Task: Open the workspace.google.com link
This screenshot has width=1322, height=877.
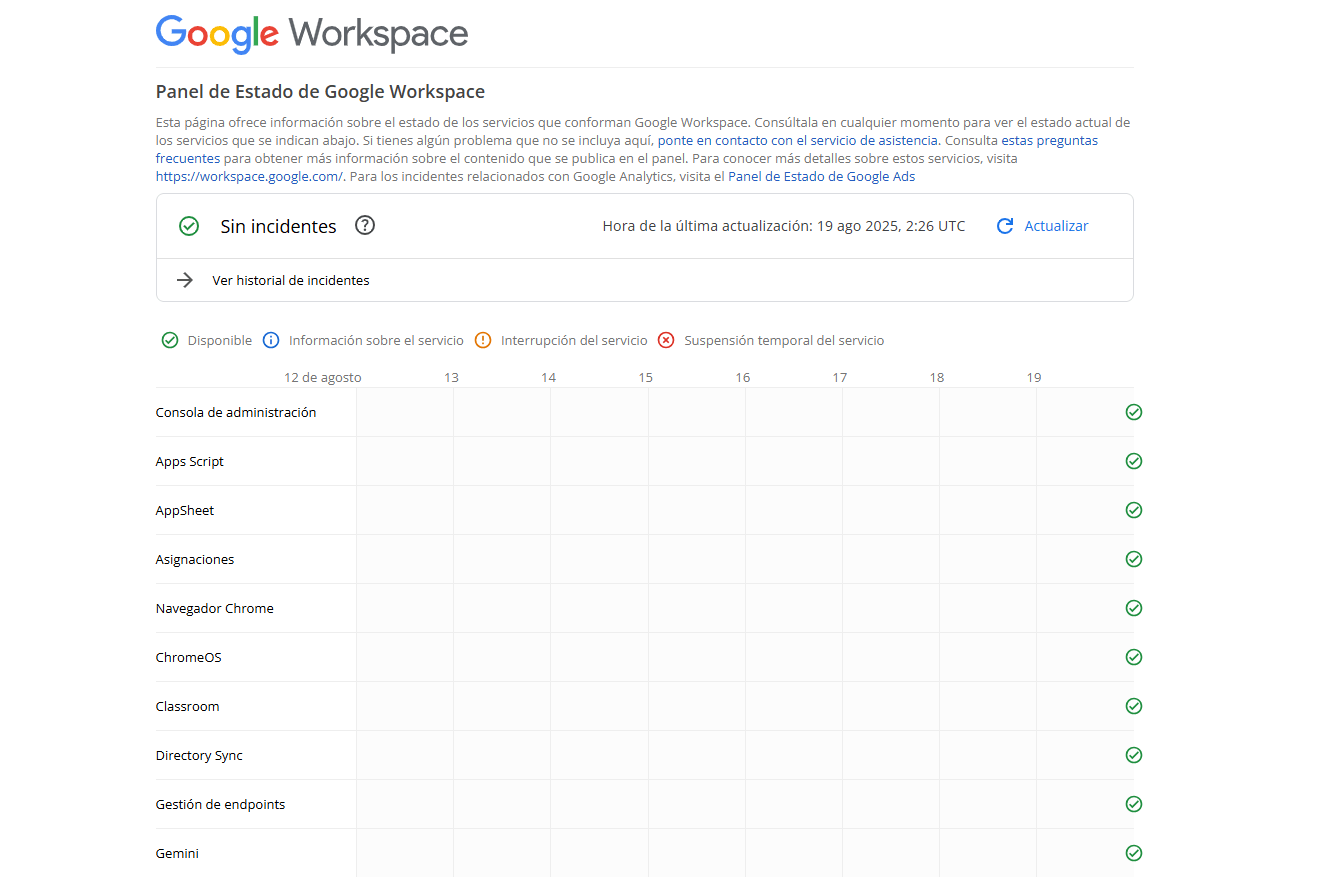Action: (249, 177)
